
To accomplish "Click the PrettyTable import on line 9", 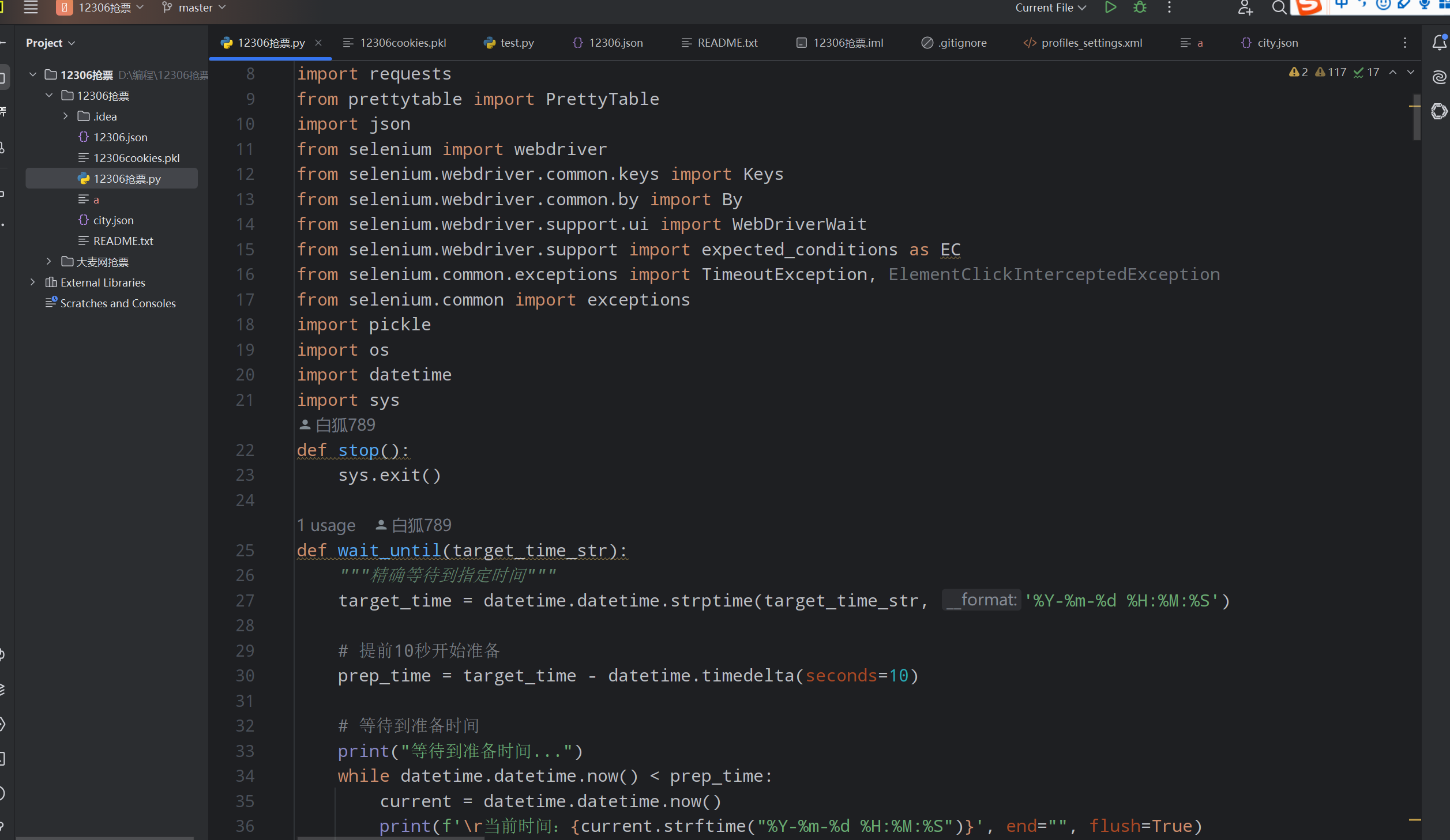I will tap(602, 99).
